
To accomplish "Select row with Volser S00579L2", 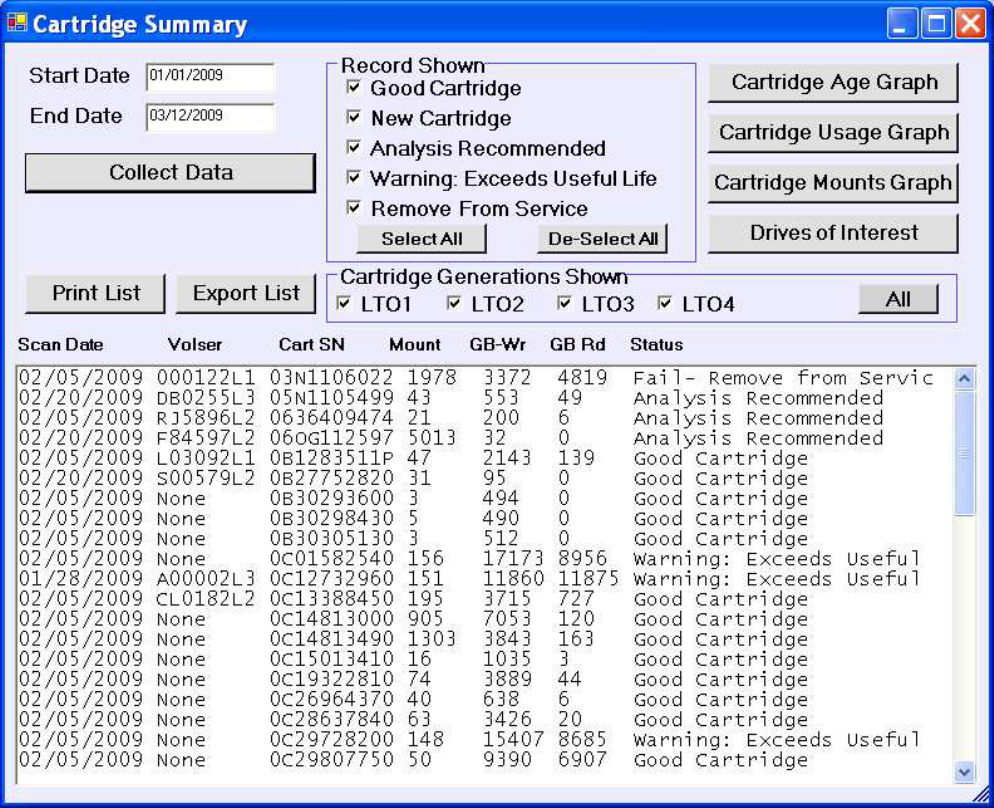I will coord(484,478).
